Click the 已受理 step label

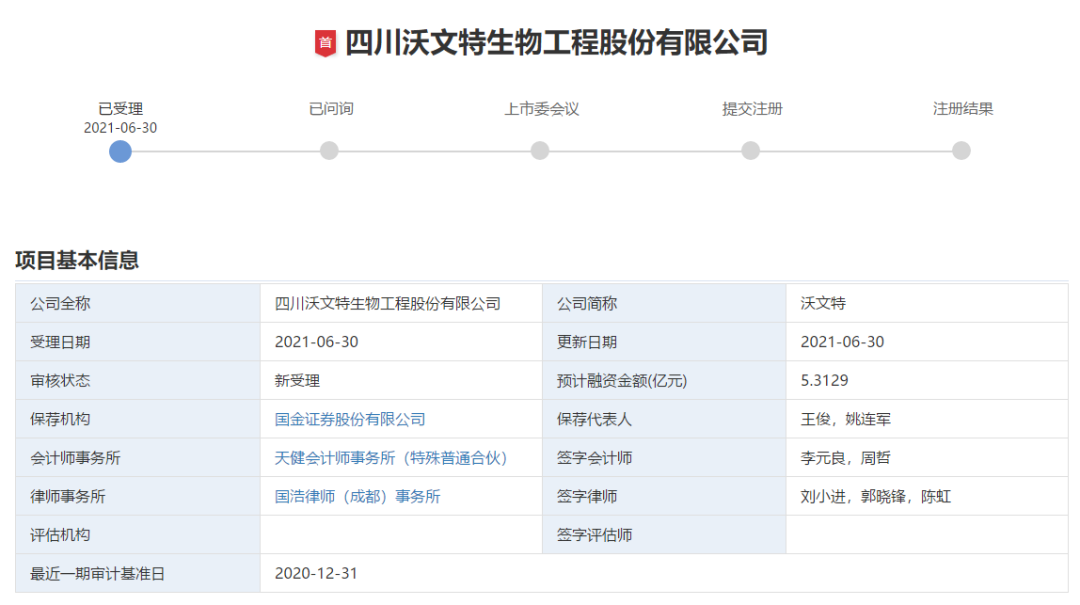[120, 109]
